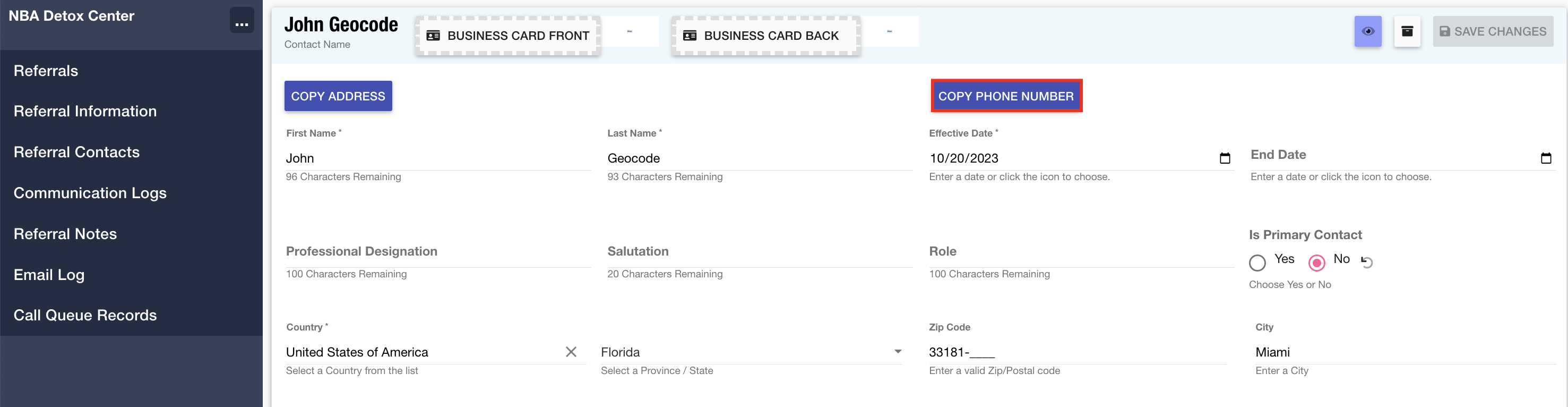Select Yes for Is Primary Contact

(x=1257, y=262)
